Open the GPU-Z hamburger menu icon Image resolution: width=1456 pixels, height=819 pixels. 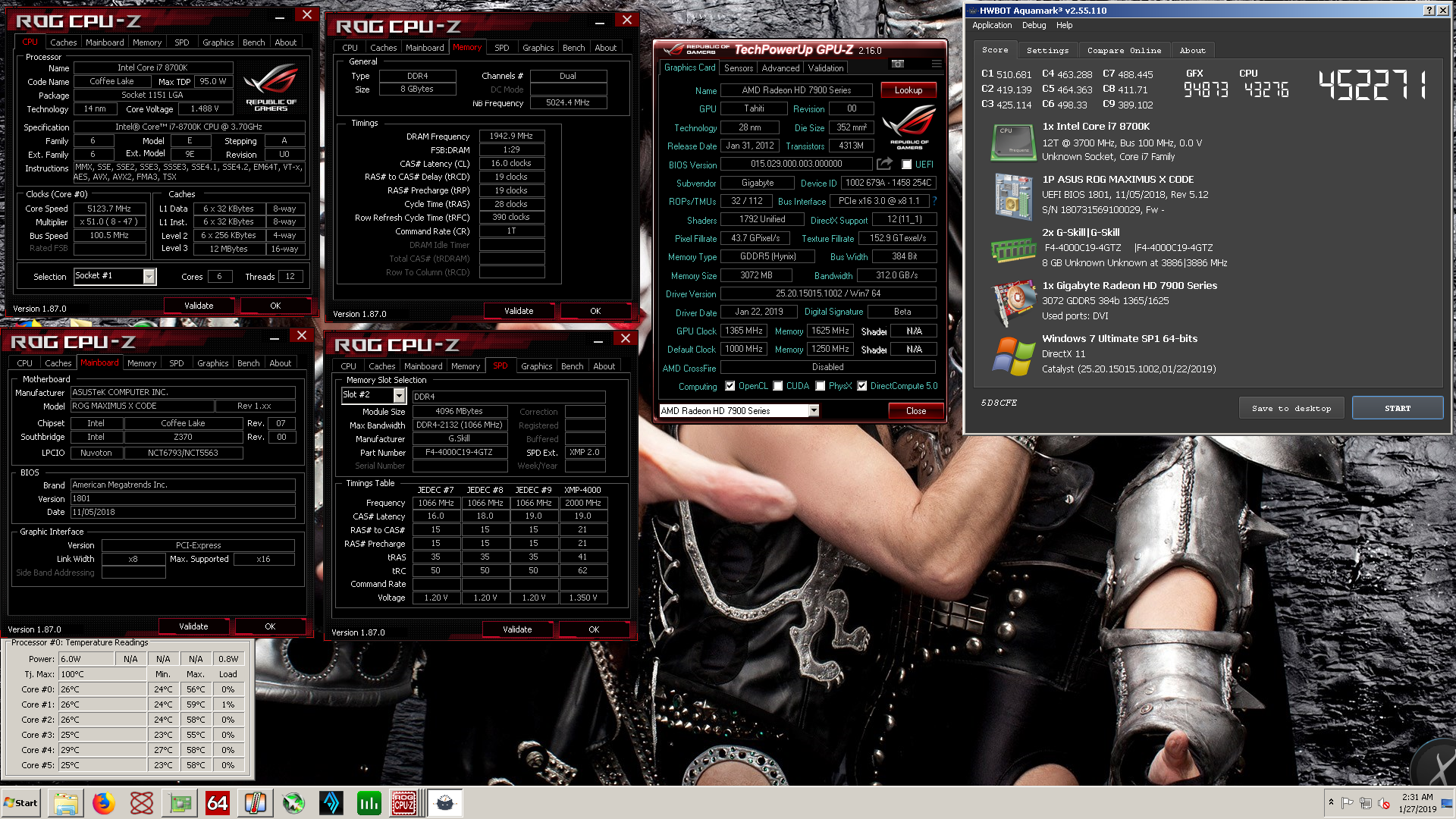[x=937, y=64]
